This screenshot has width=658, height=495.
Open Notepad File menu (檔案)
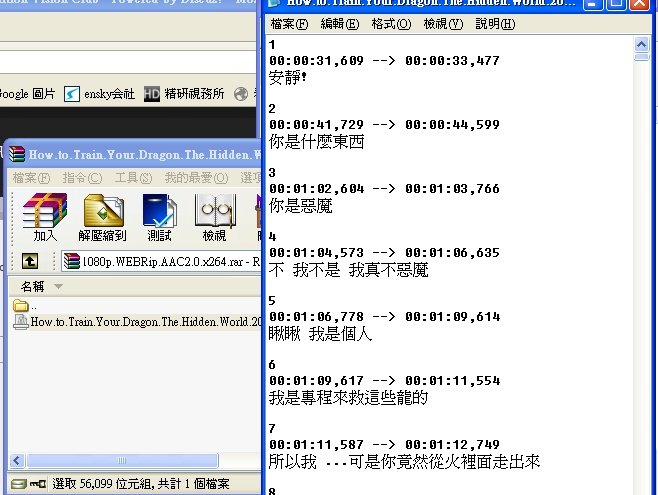pos(289,24)
